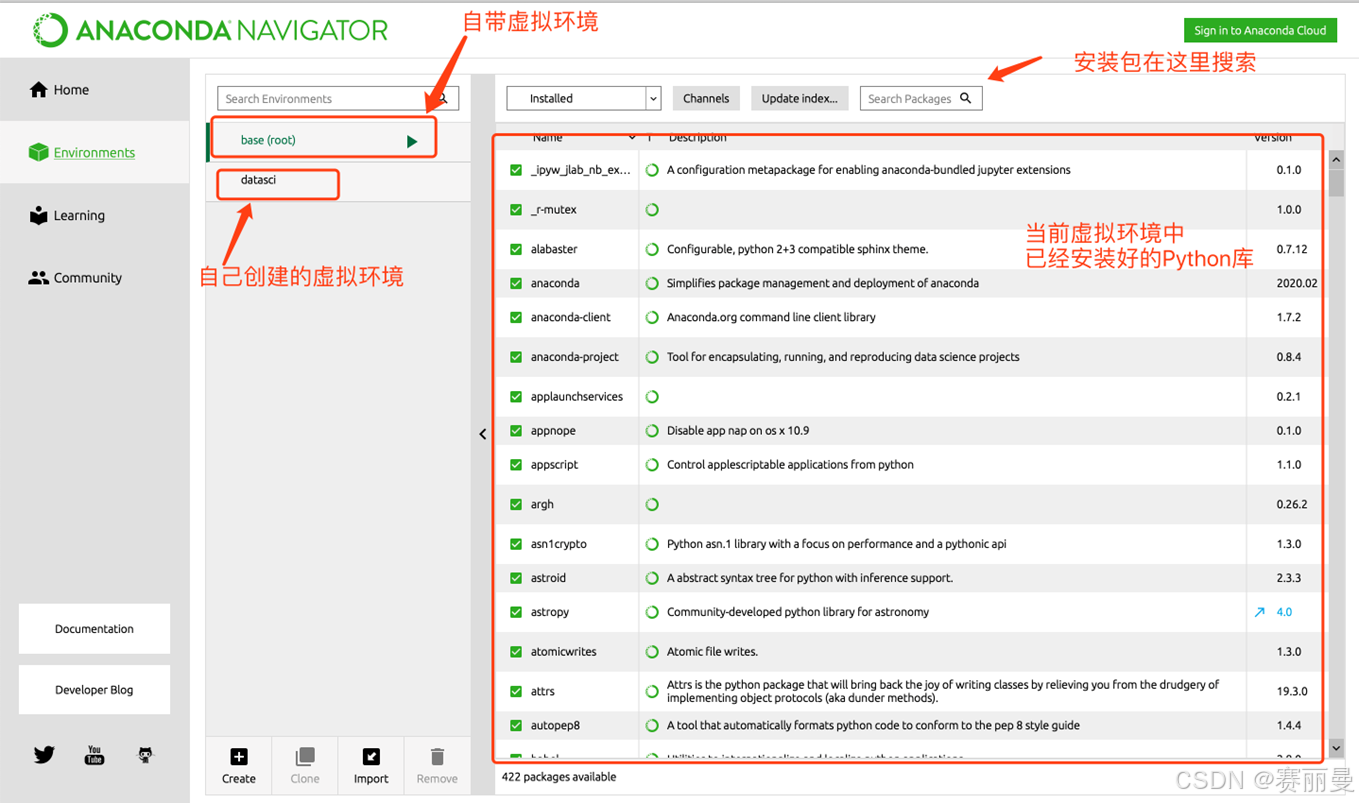Click the status circle icon for applaunchservices

652,397
